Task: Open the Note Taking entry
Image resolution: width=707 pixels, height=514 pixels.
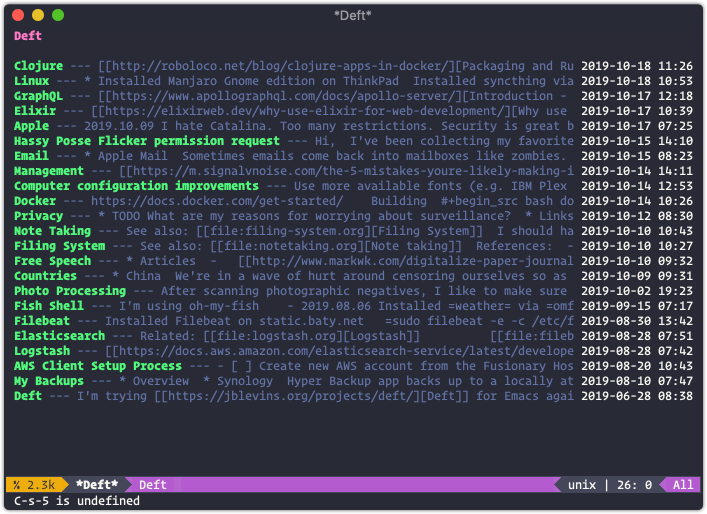Action: click(52, 231)
